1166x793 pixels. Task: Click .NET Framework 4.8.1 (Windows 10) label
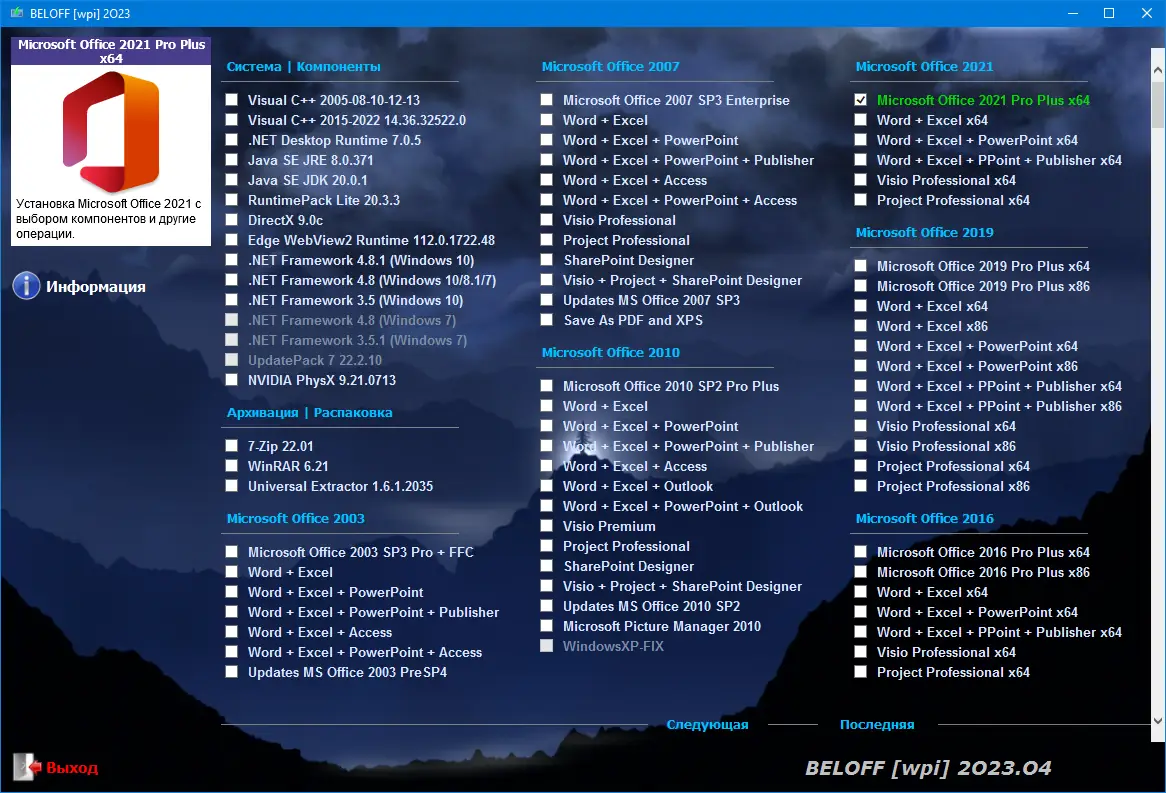tap(361, 260)
